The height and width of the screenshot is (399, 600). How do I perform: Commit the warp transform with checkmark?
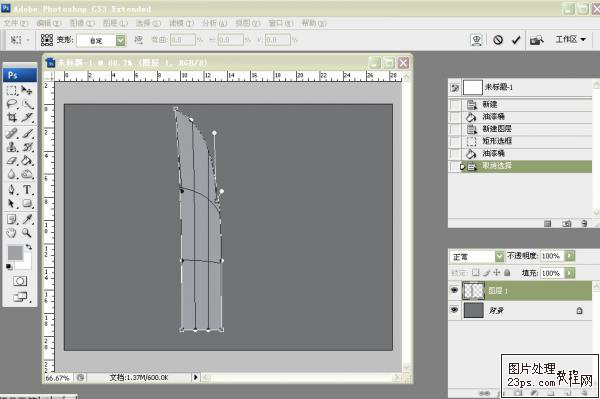pyautogui.click(x=516, y=40)
